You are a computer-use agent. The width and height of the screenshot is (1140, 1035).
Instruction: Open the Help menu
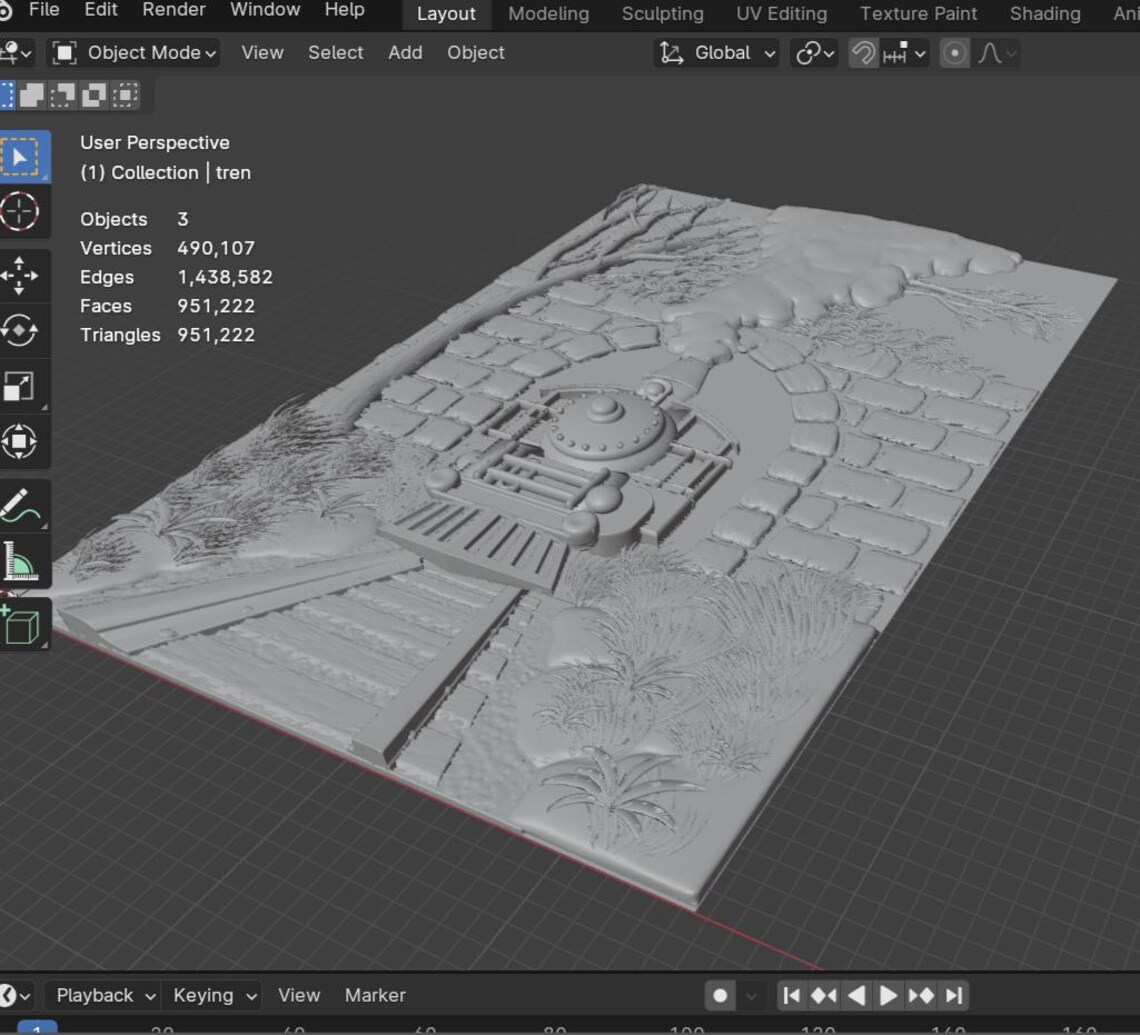point(344,10)
